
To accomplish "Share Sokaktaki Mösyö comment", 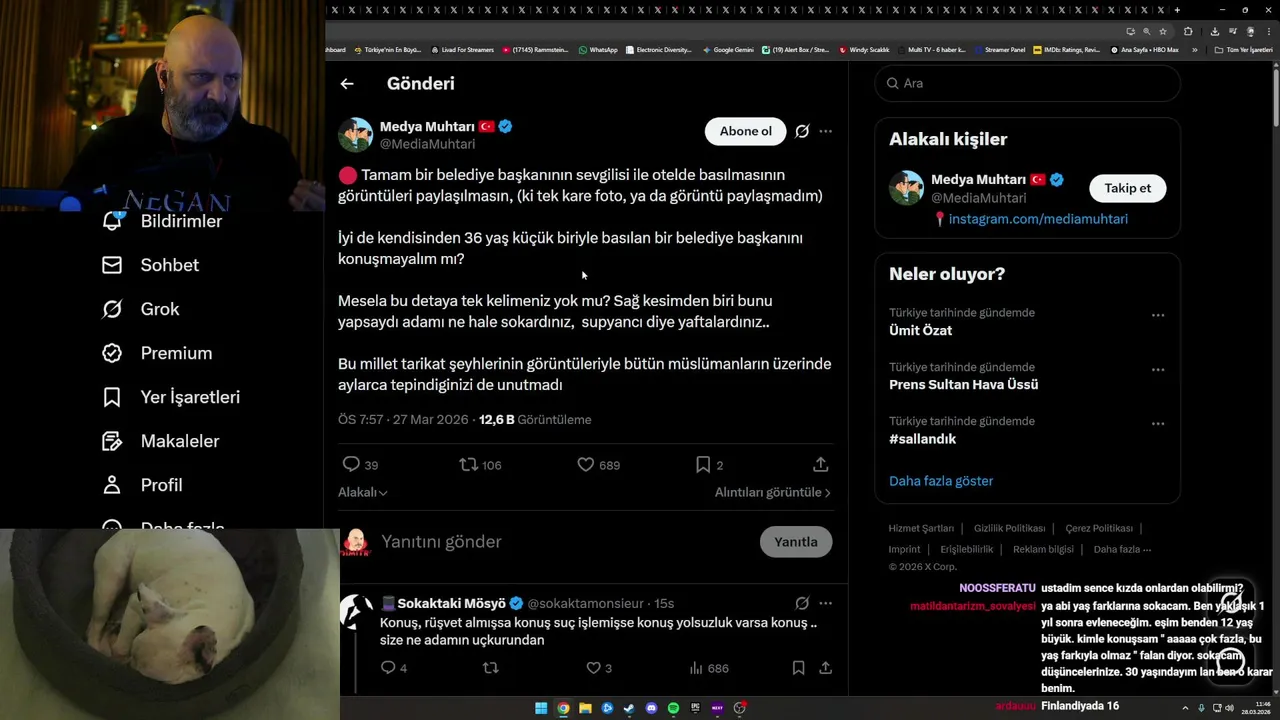I will coord(826,668).
